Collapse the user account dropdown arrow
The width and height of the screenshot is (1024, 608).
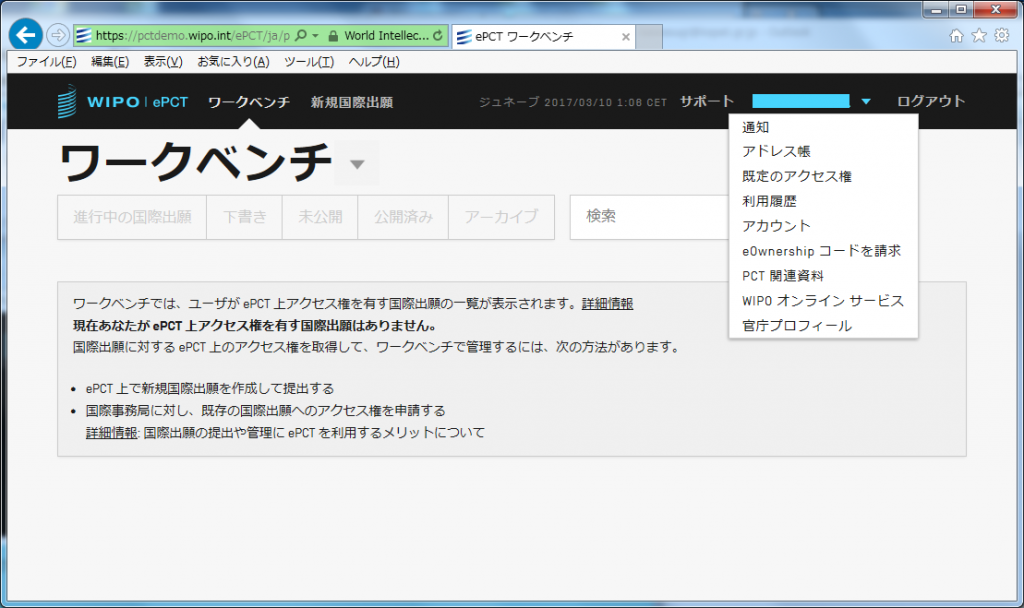[866, 101]
